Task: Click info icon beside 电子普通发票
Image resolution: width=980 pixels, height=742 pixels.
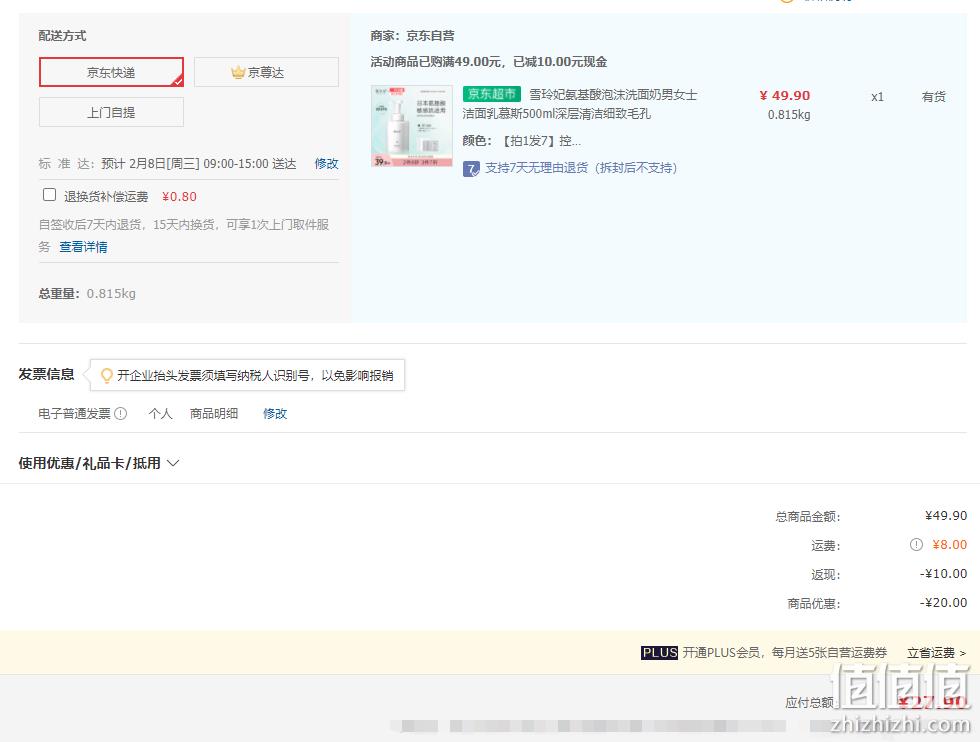Action: (x=121, y=413)
